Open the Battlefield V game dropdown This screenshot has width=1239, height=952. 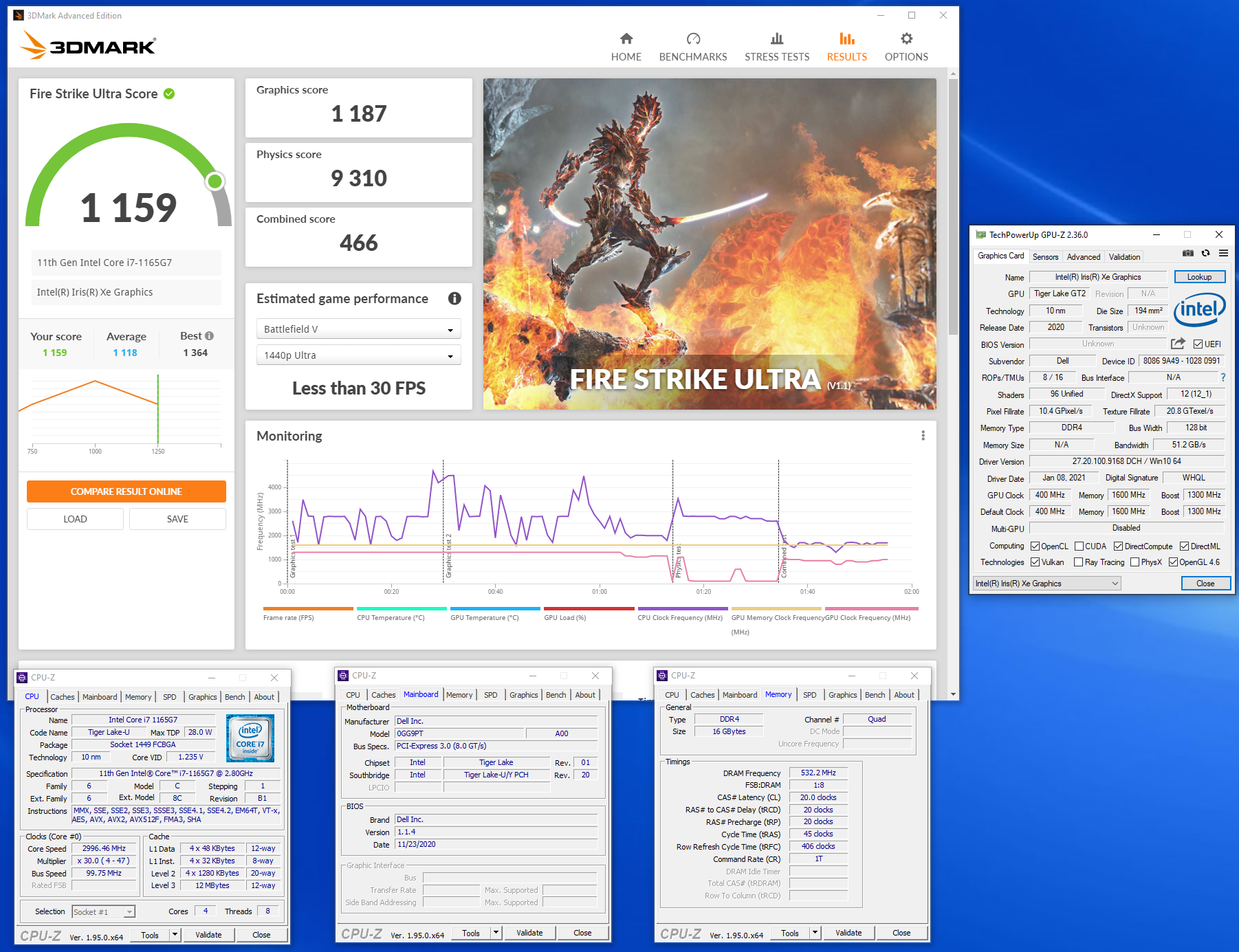pos(358,329)
